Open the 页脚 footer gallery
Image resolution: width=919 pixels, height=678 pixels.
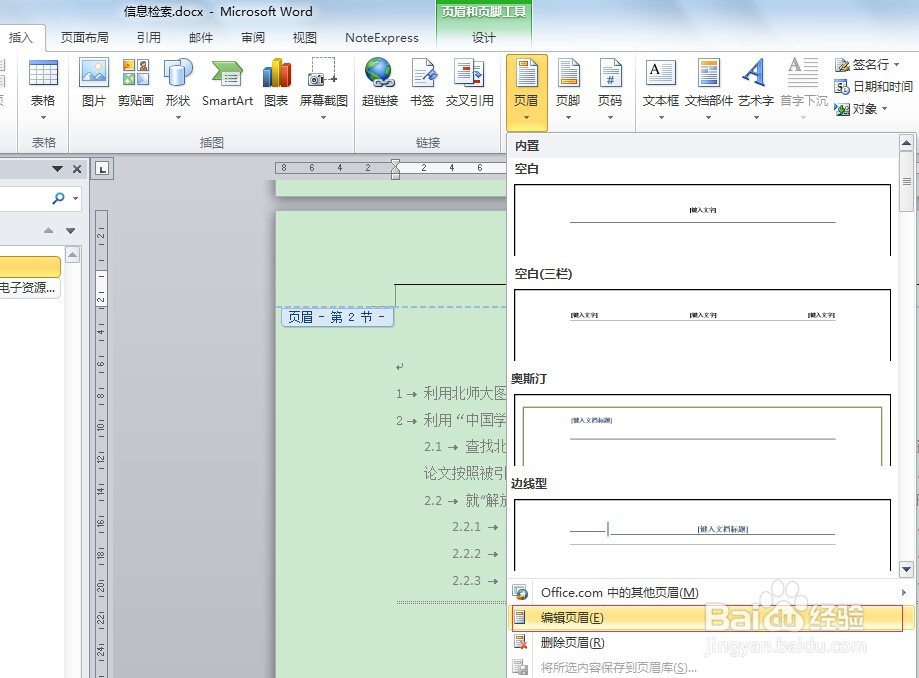569,85
